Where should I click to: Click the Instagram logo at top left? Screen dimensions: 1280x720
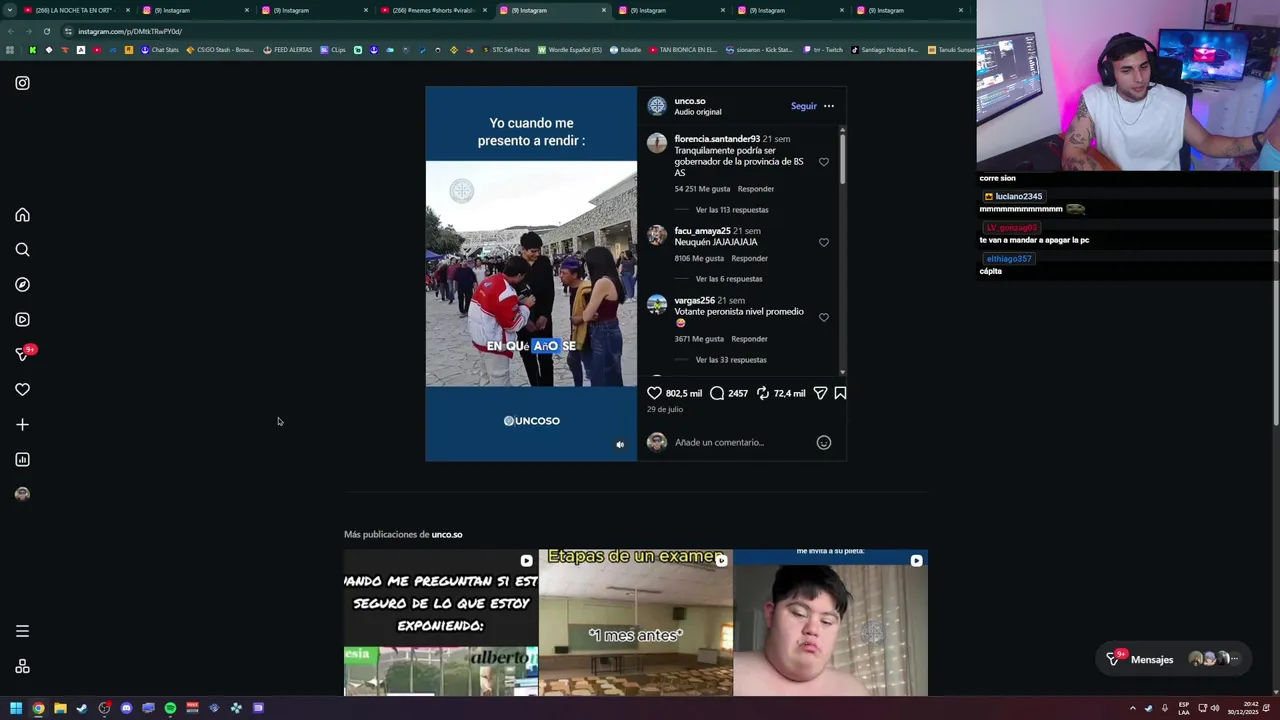pos(22,83)
